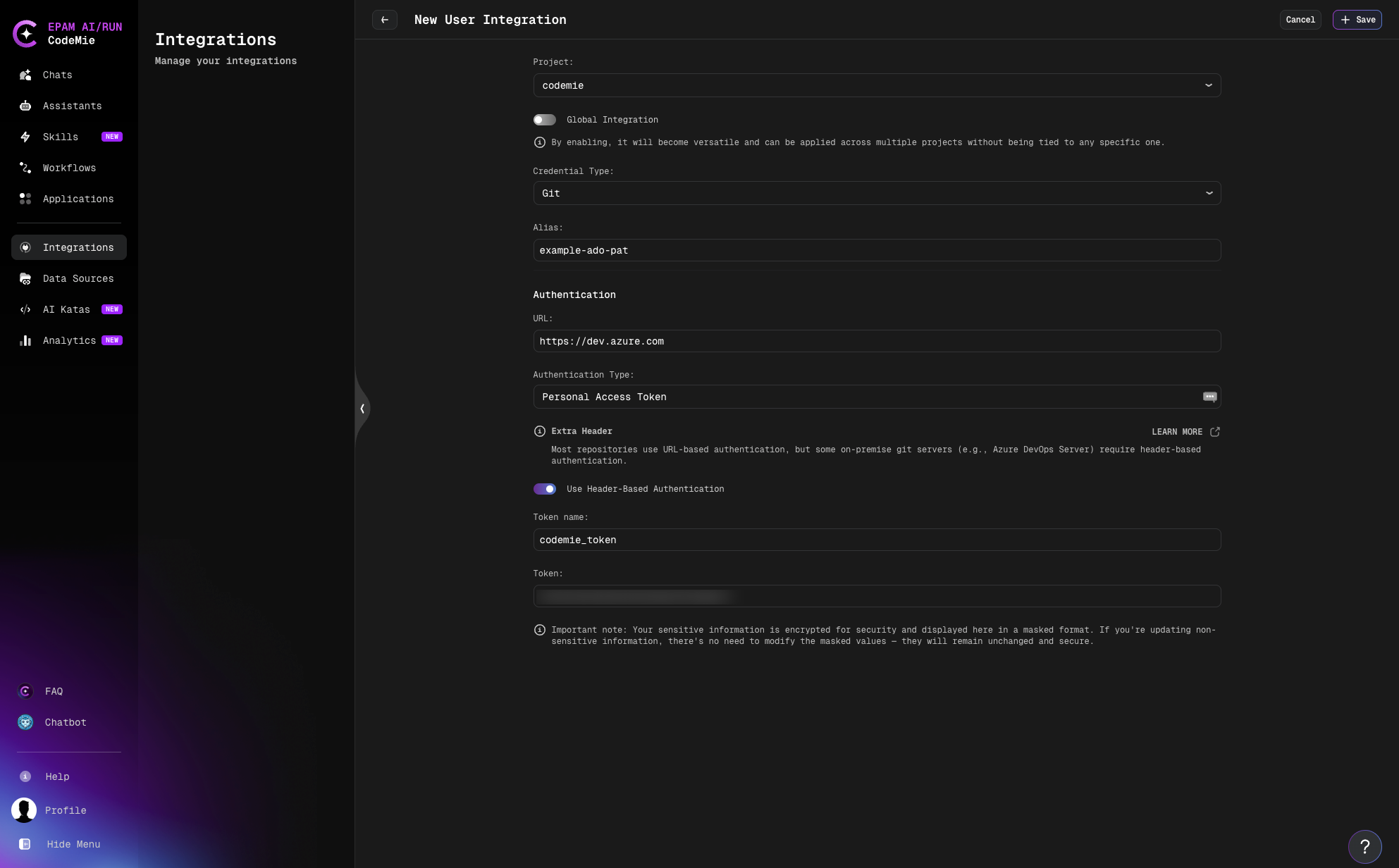Viewport: 1399px width, 868px height.
Task: Open the Profile link
Action: point(66,810)
